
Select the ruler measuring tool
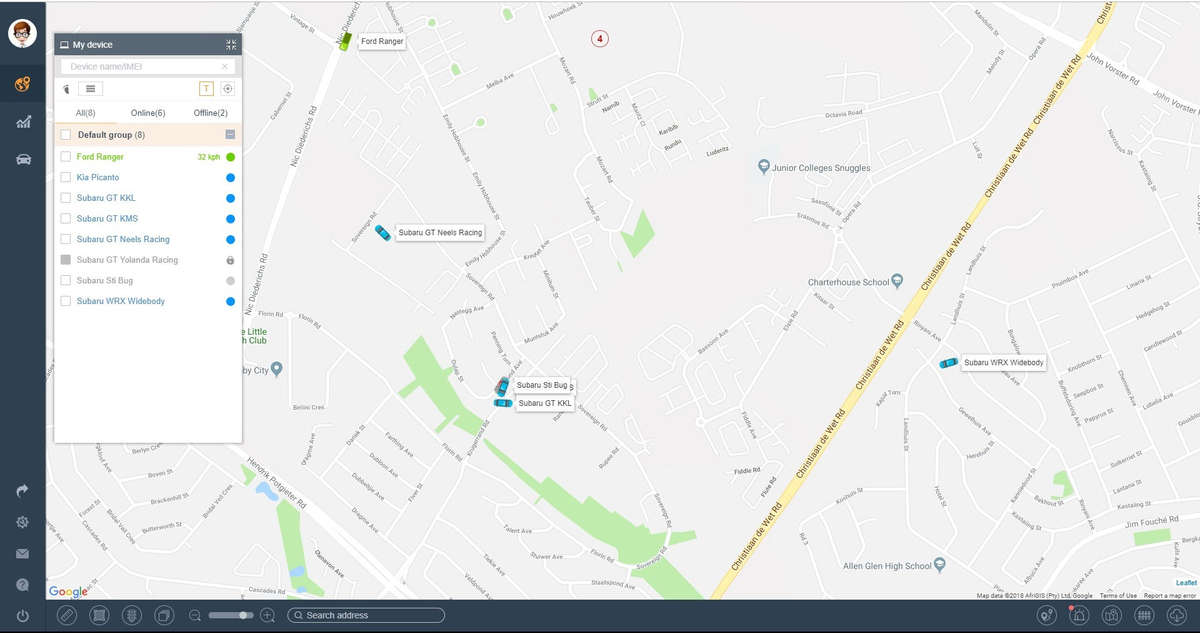pyautogui.click(x=67, y=615)
